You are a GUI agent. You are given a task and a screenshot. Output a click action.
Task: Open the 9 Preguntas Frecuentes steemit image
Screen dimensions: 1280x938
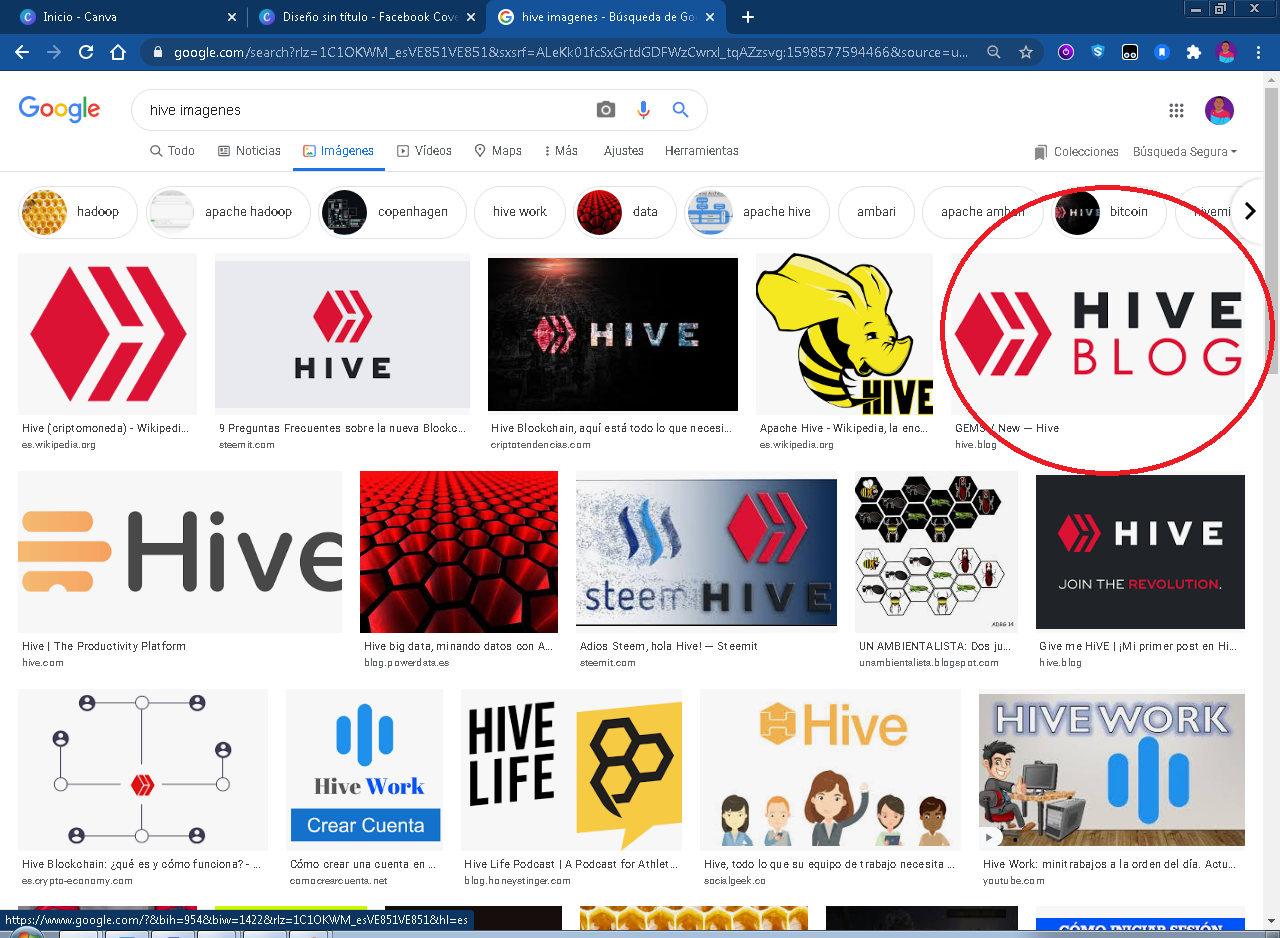point(342,334)
